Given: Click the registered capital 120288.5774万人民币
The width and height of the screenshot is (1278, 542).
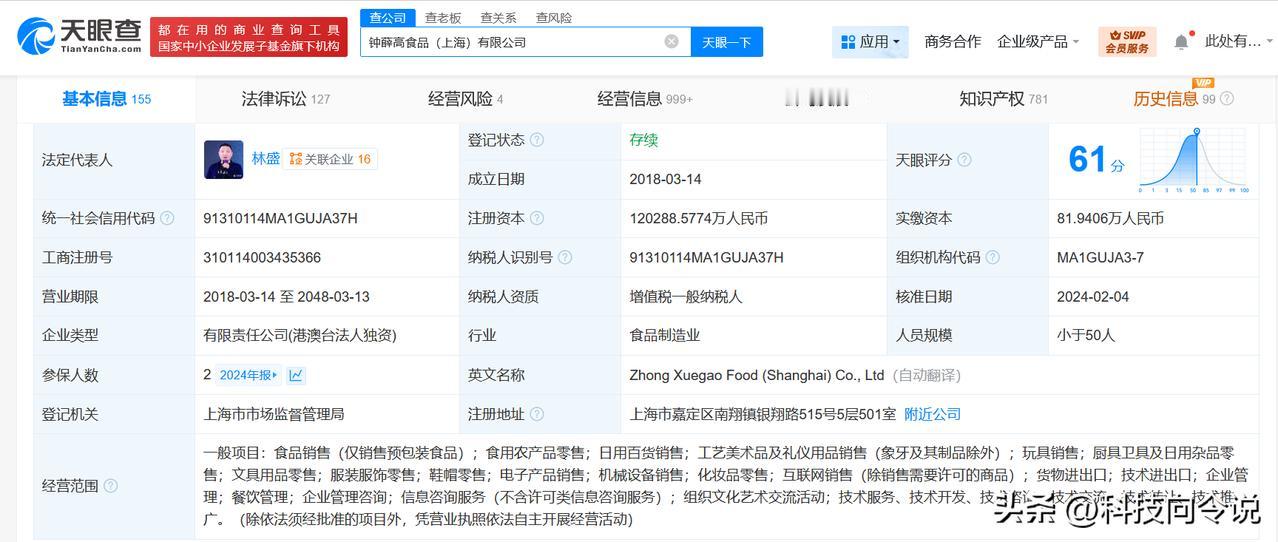Looking at the screenshot, I should tap(699, 218).
